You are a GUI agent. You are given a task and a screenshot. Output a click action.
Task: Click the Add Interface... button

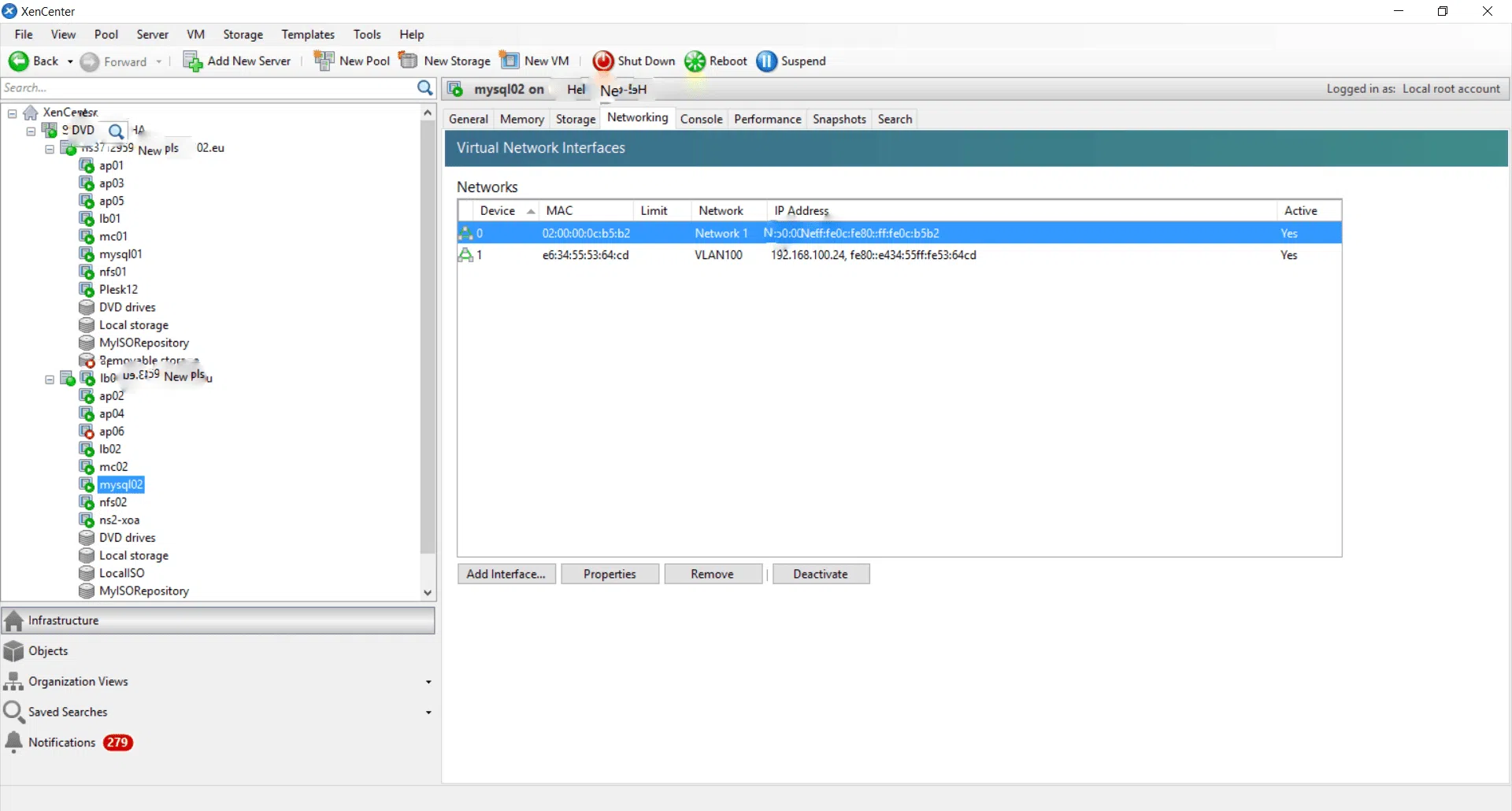pyautogui.click(x=506, y=574)
